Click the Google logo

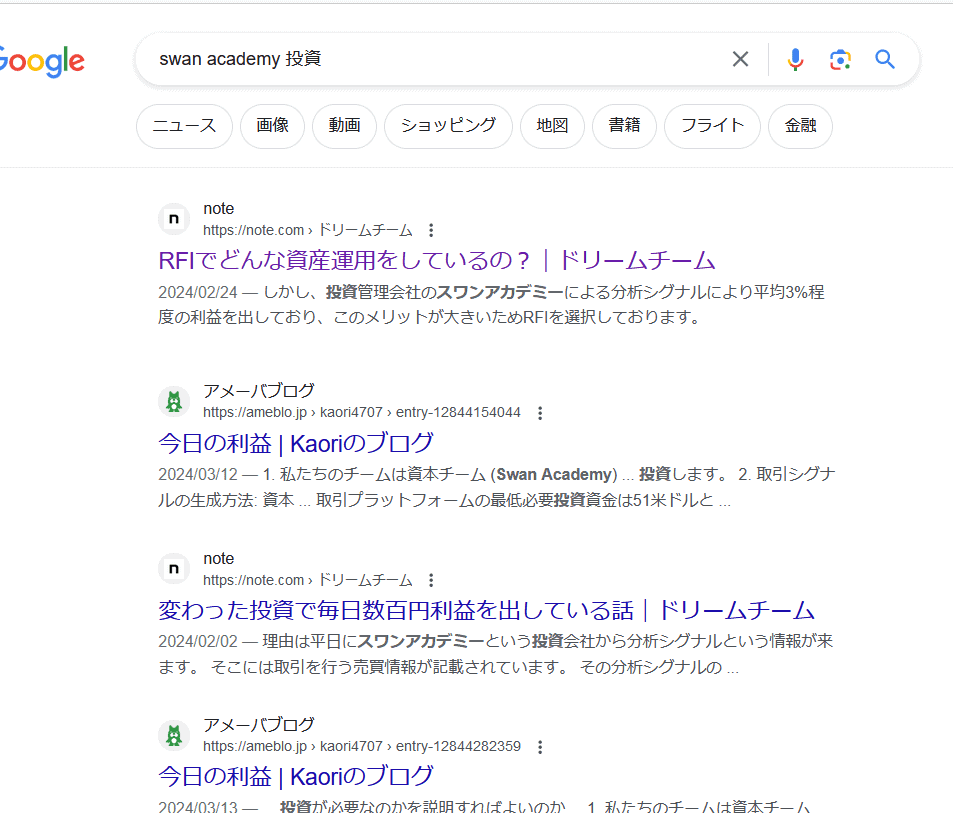pyautogui.click(x=41, y=61)
